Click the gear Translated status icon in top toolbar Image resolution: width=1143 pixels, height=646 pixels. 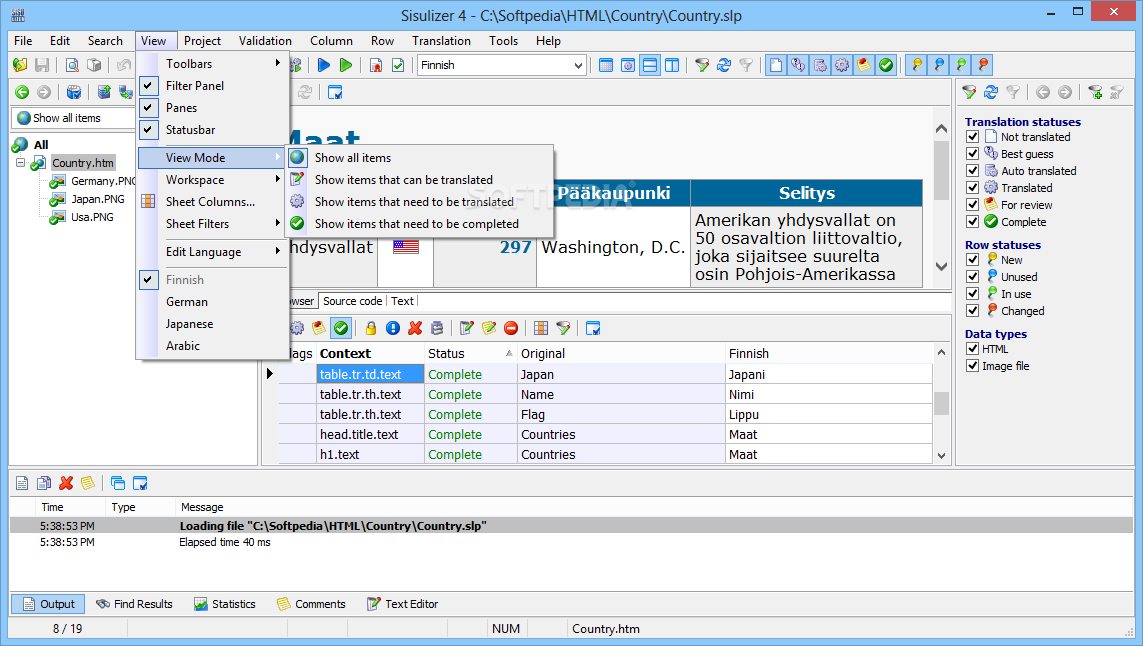click(842, 65)
